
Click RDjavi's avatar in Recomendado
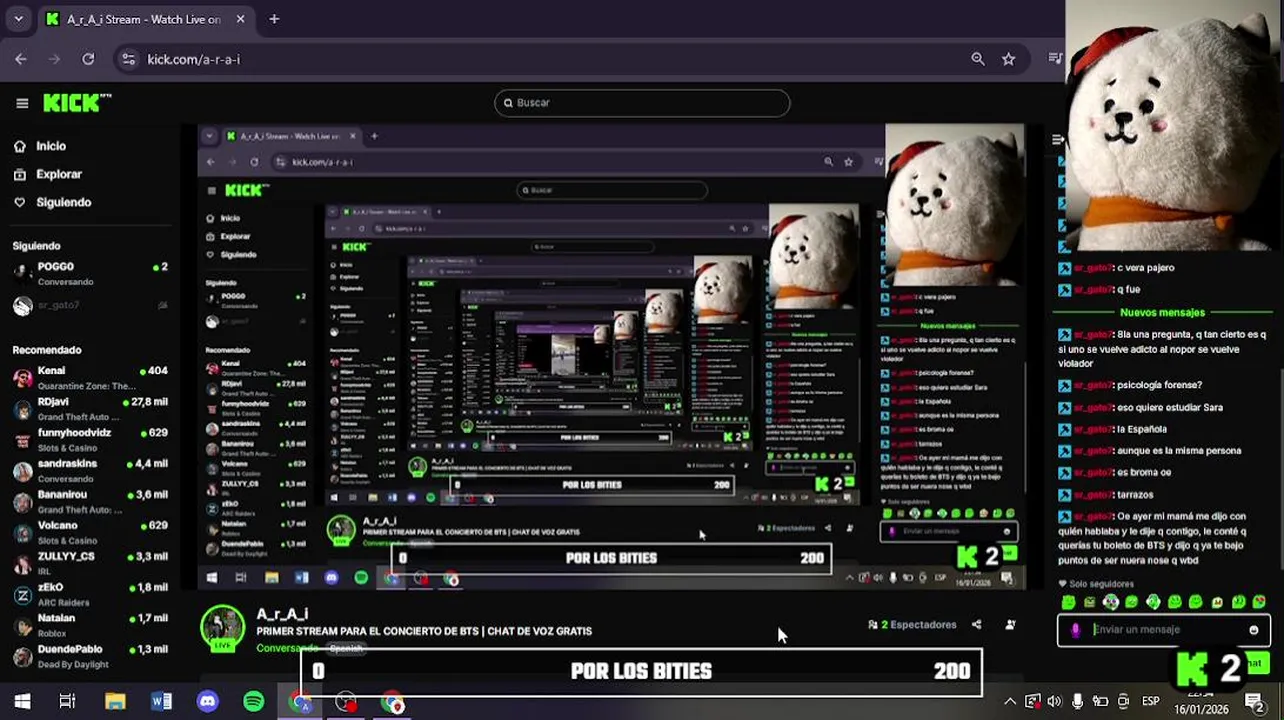[22, 408]
